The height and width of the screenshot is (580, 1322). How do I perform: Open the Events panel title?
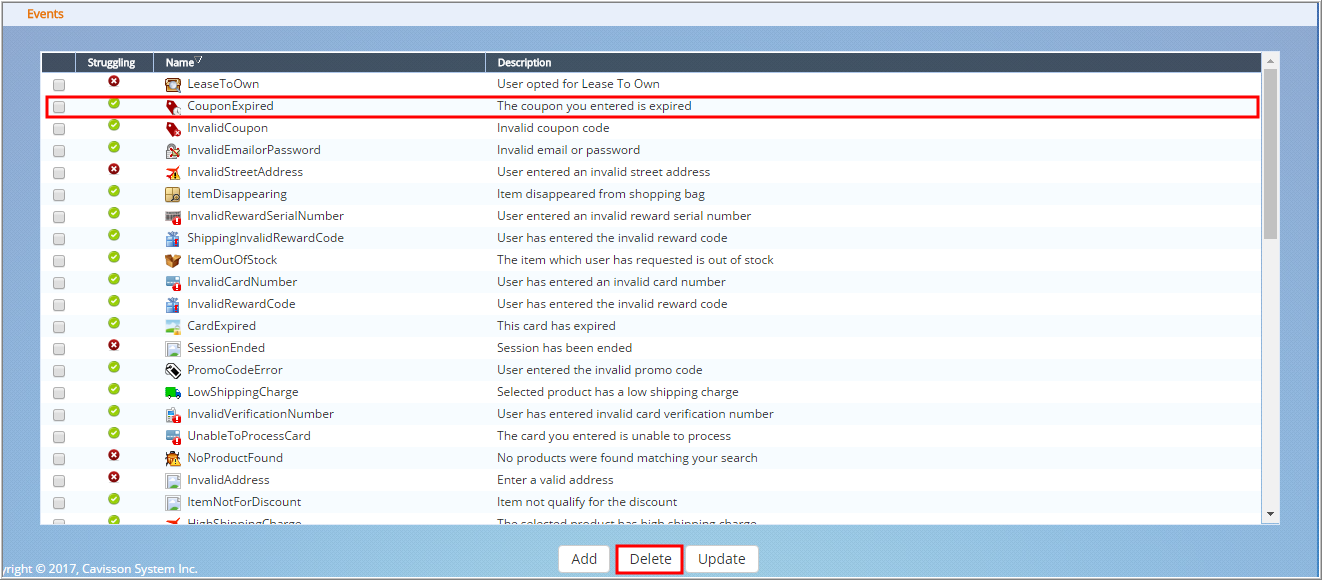point(45,14)
